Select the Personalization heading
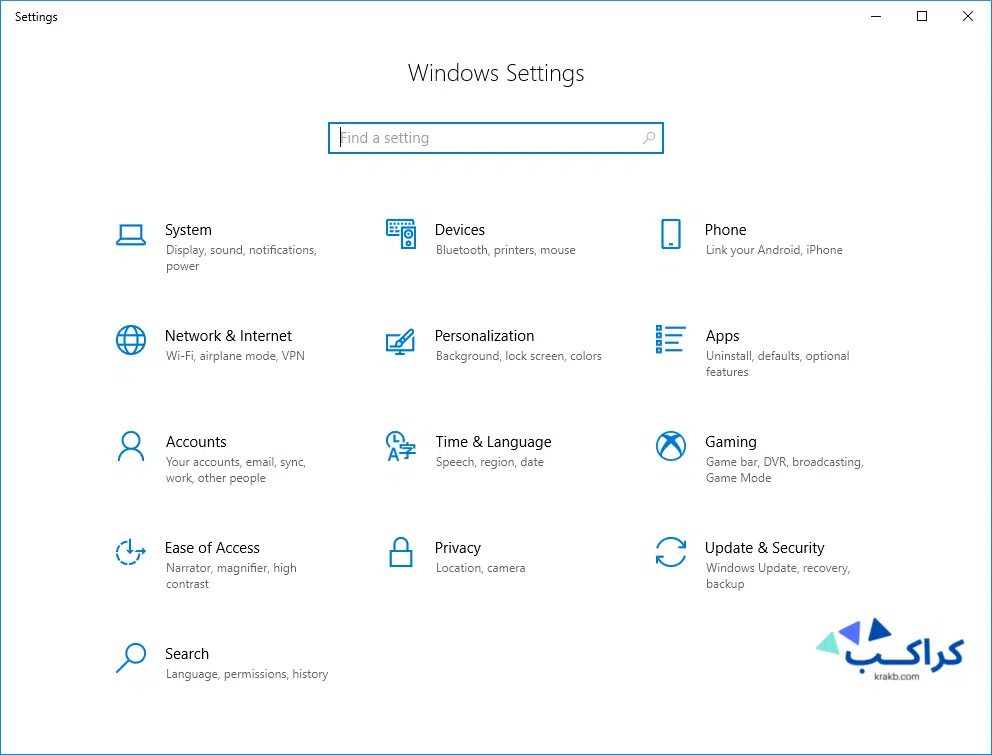 pyautogui.click(x=485, y=335)
